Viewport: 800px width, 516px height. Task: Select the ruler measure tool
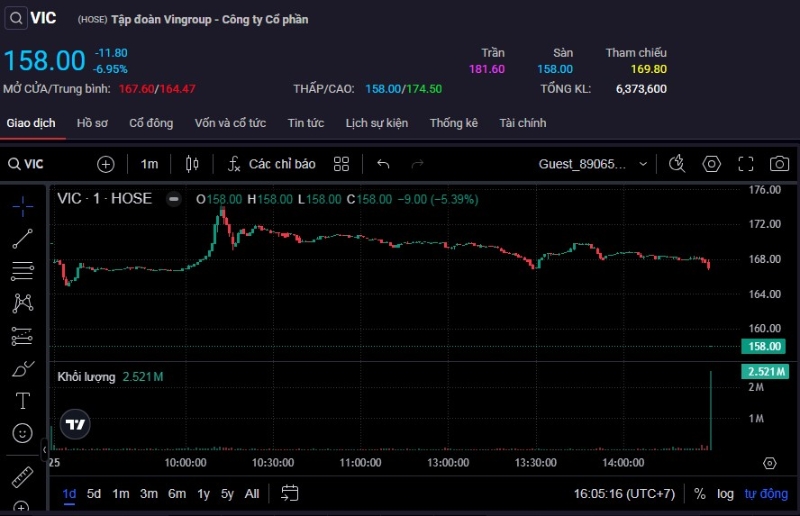[x=22, y=476]
